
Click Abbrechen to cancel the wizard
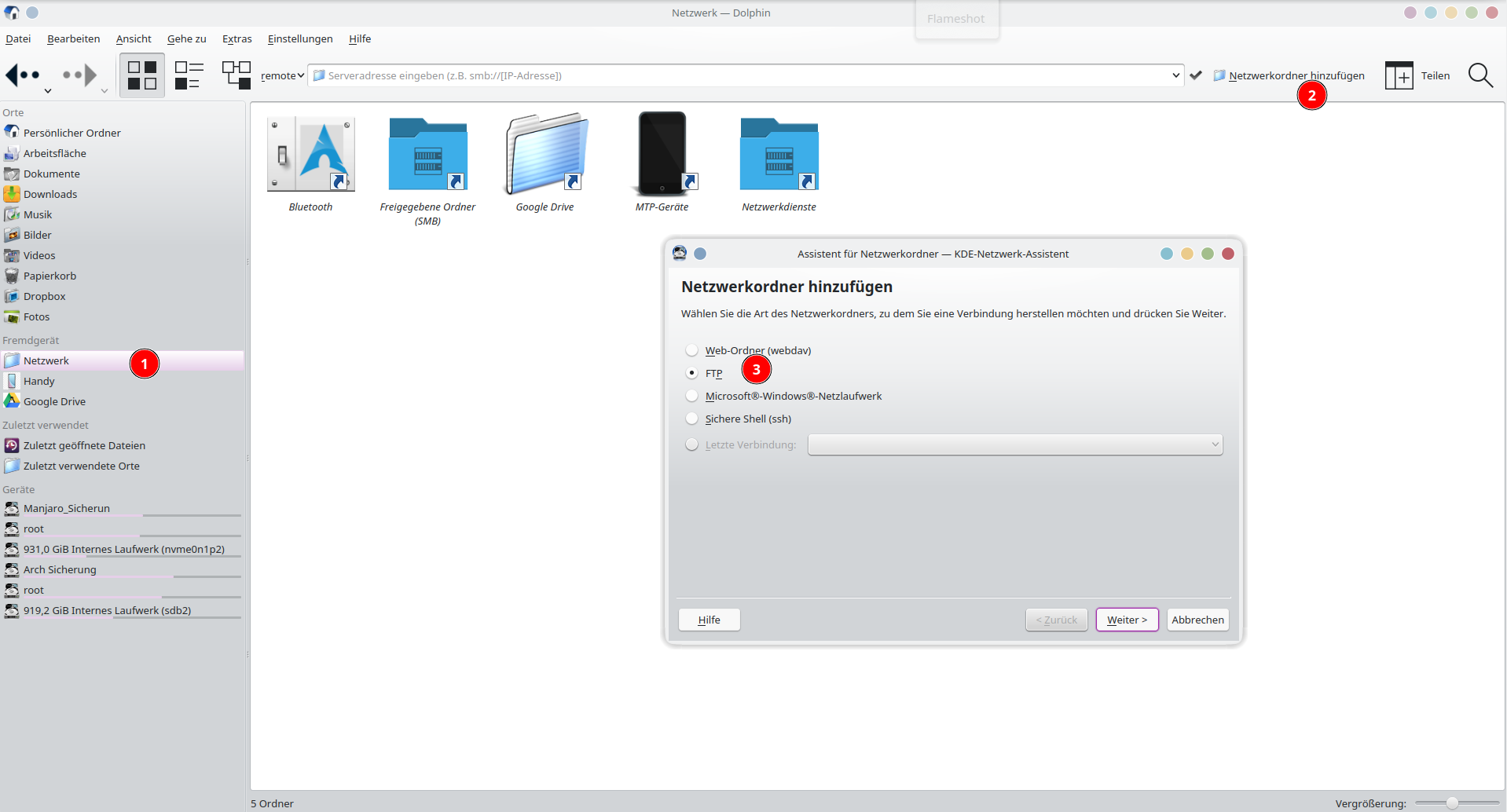pos(1197,620)
